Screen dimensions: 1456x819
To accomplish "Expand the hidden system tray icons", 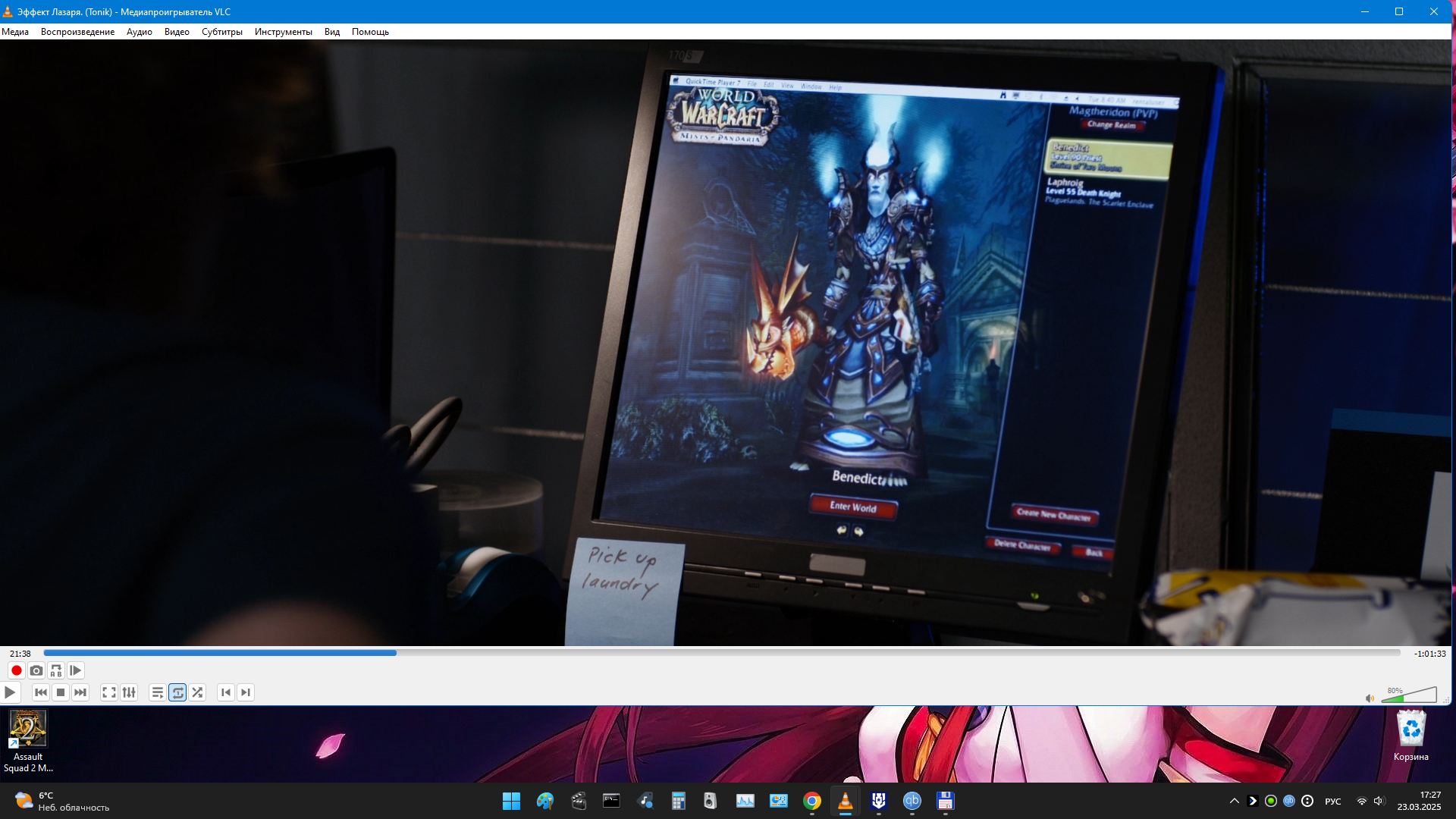I will pos(1234,801).
